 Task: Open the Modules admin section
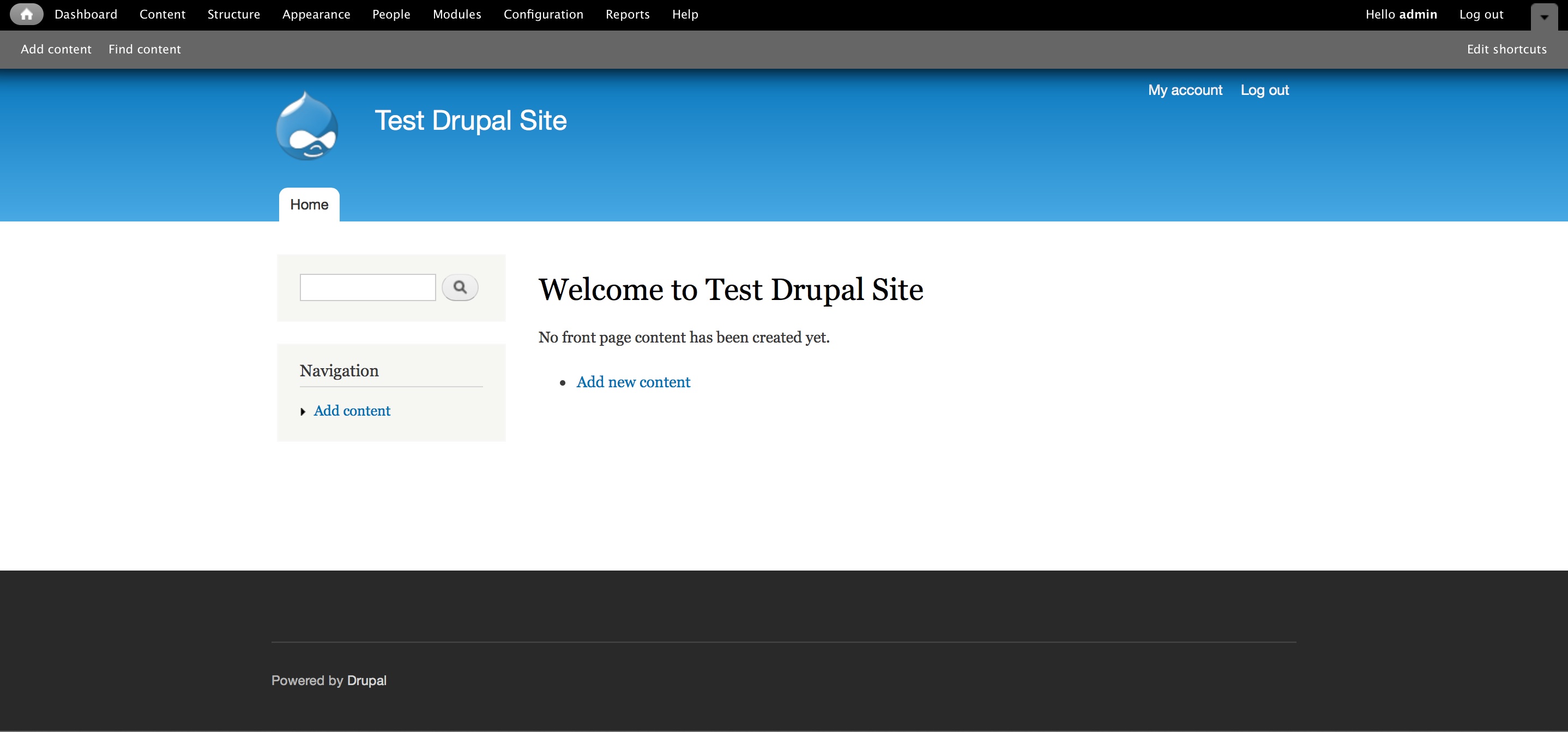(456, 14)
